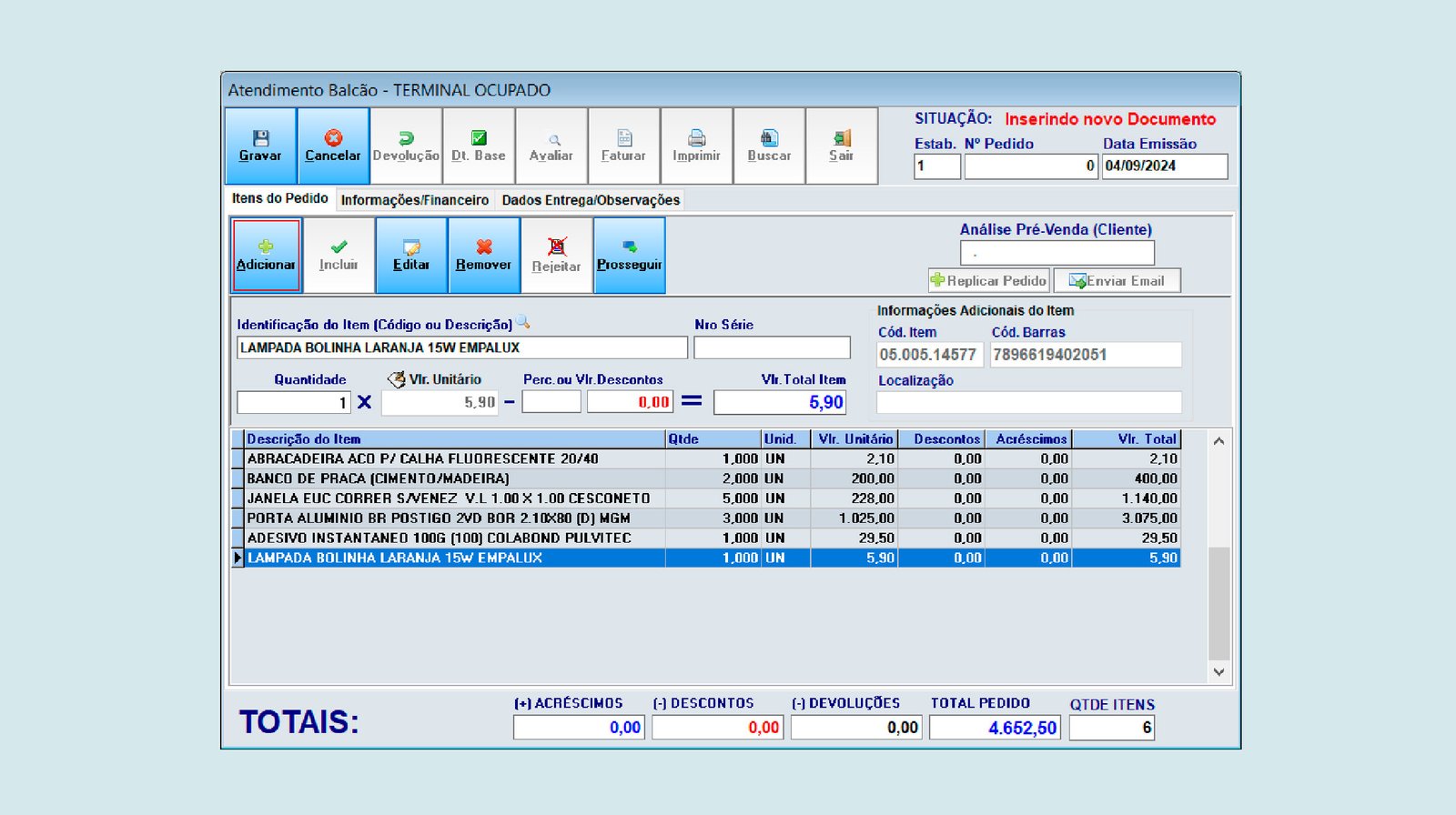This screenshot has height=815, width=1456.
Task: Click the Dt. Base toolbar button
Action: 479,146
